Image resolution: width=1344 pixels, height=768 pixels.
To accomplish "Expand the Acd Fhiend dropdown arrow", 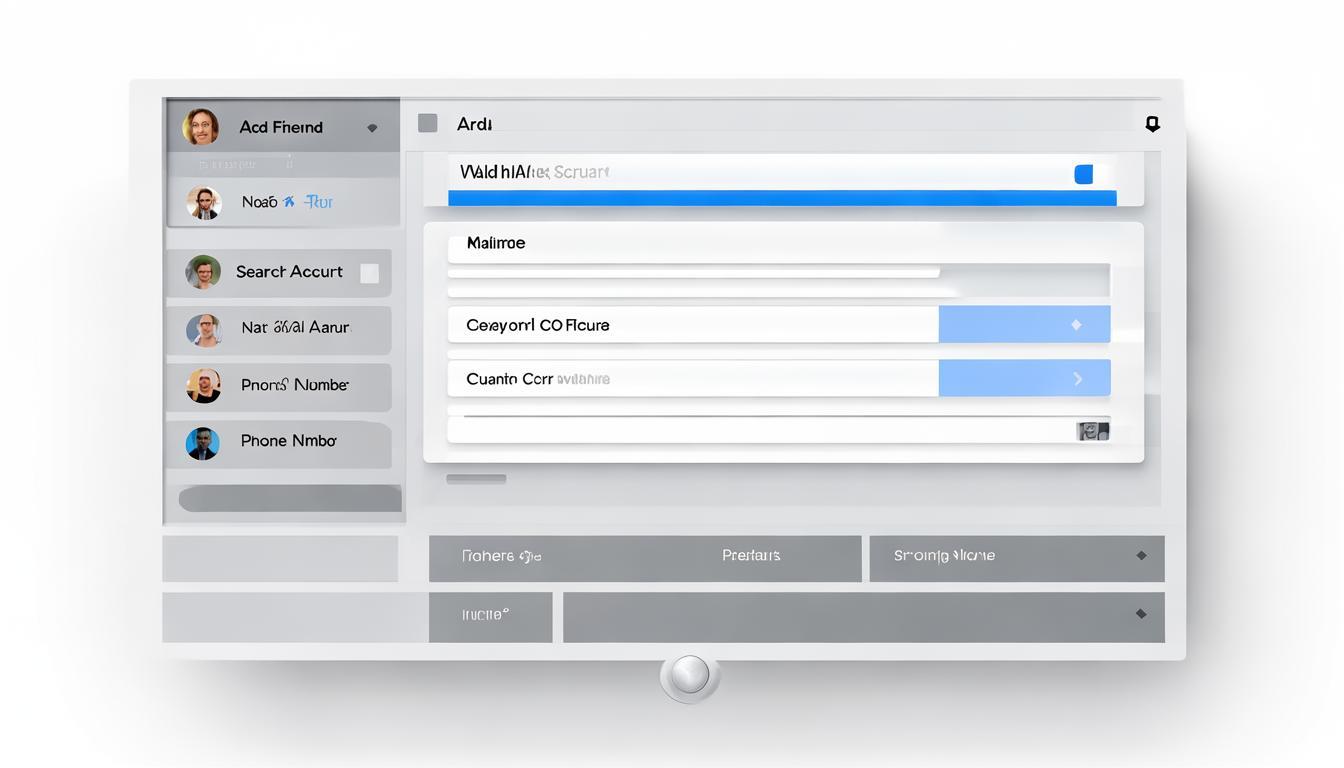I will pyautogui.click(x=372, y=128).
